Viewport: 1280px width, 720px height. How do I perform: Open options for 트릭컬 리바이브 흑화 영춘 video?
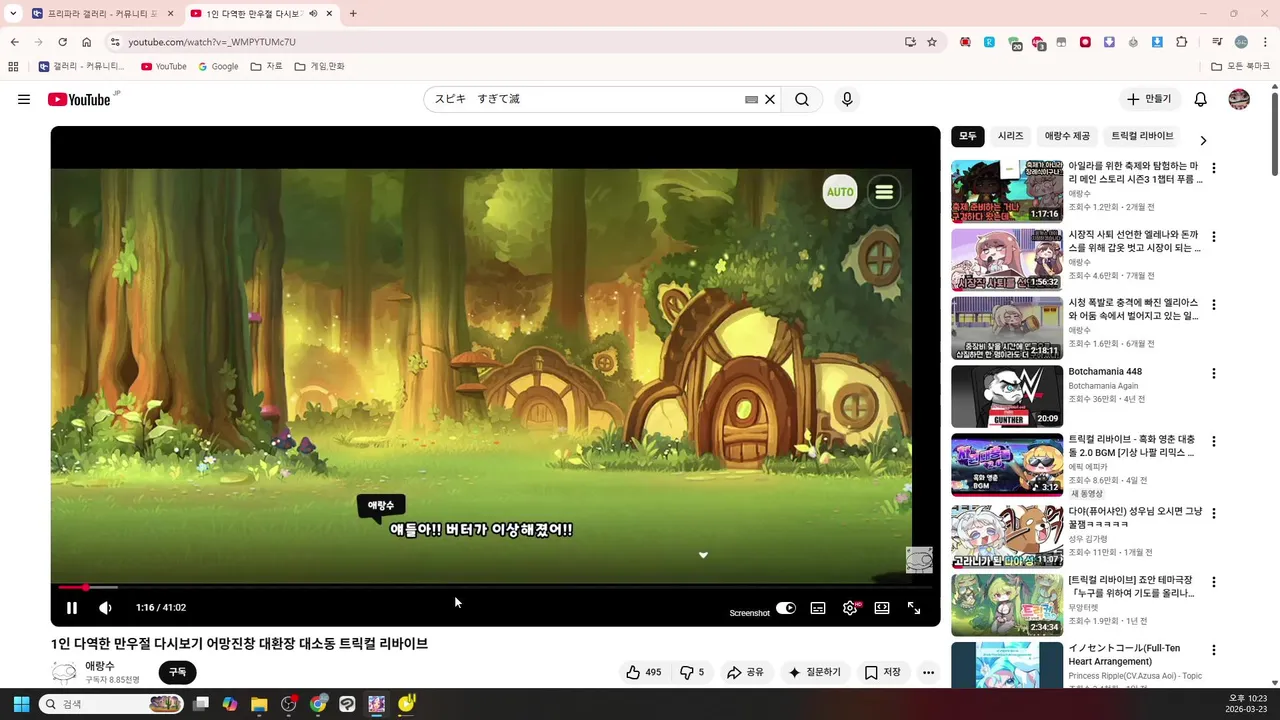(1214, 442)
